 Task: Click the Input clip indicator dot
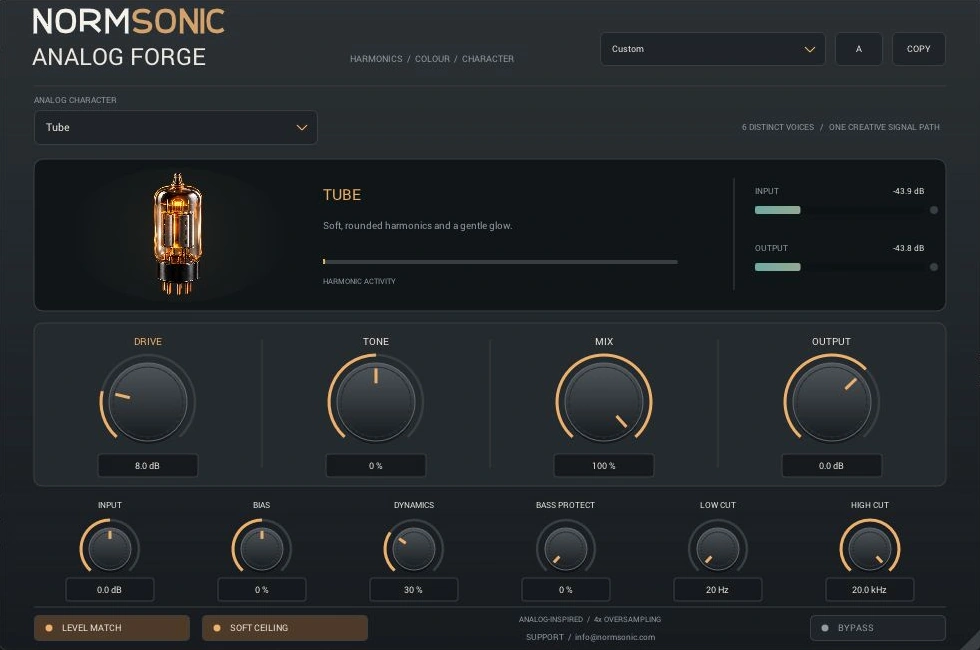click(x=934, y=210)
